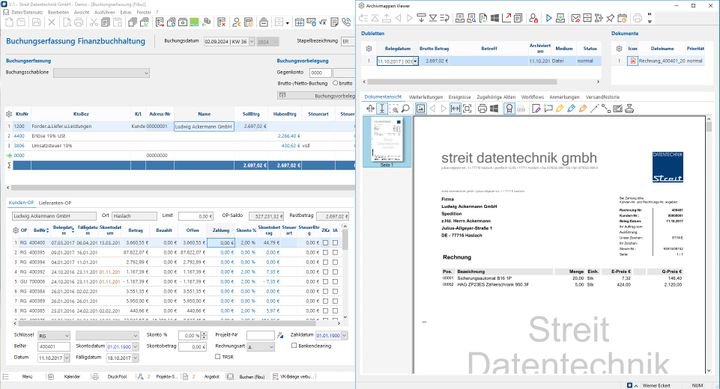Screen dimensions: 720x389
Task: Tick IA checkbox for row GU 700008
Action: pyautogui.click(x=335, y=281)
